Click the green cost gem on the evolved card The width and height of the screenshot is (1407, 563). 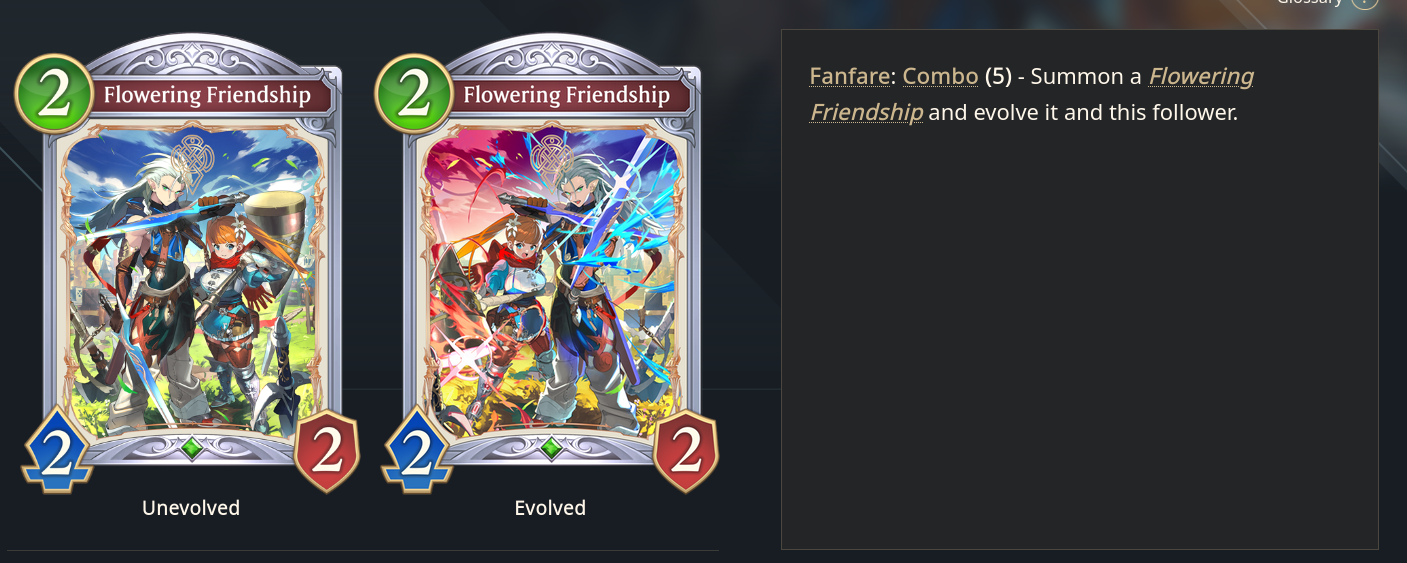(x=412, y=93)
